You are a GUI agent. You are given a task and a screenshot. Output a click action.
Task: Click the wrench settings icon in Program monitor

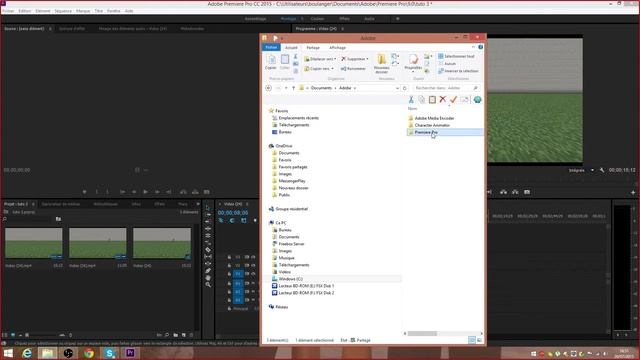tap(602, 170)
